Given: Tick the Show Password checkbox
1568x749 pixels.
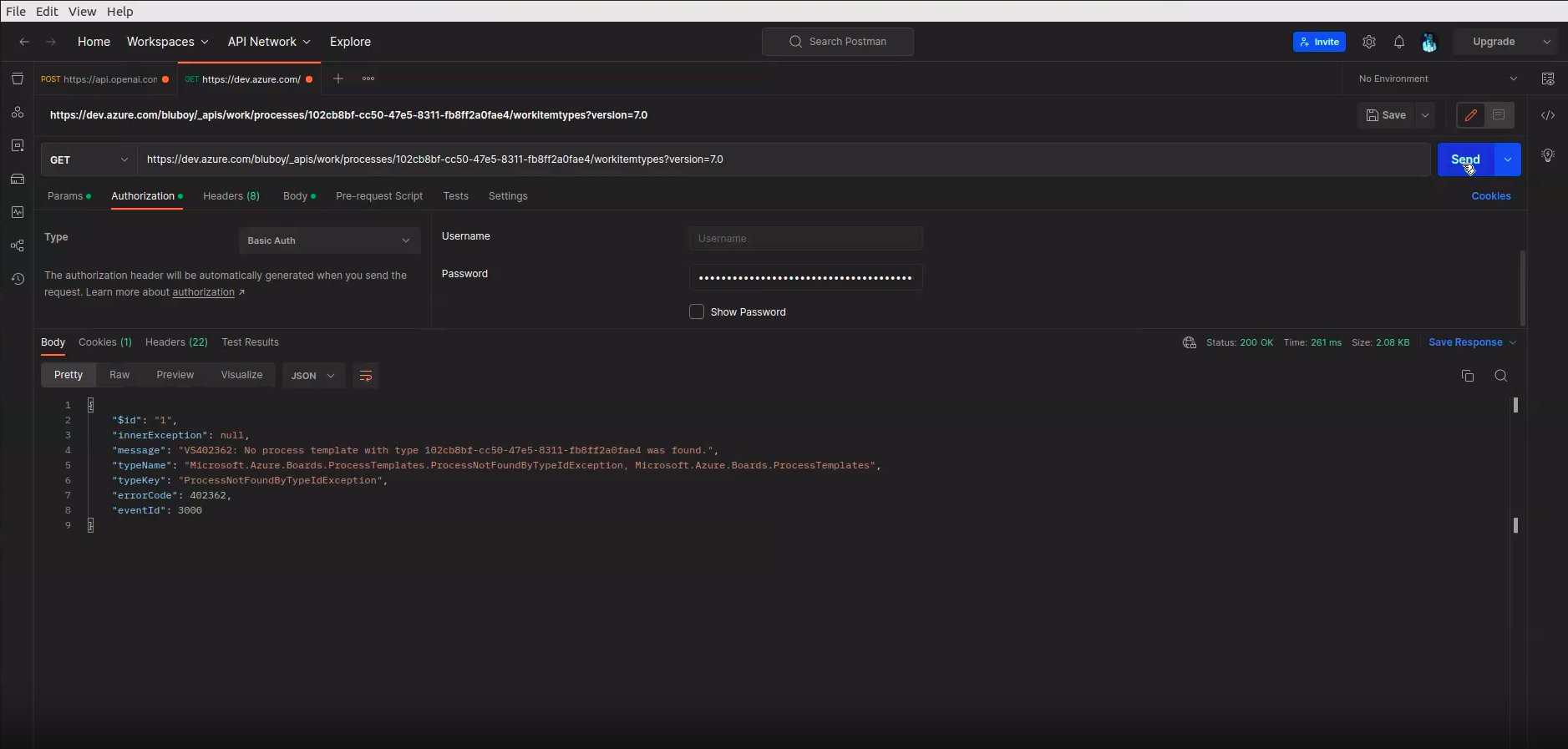Looking at the screenshot, I should (697, 311).
